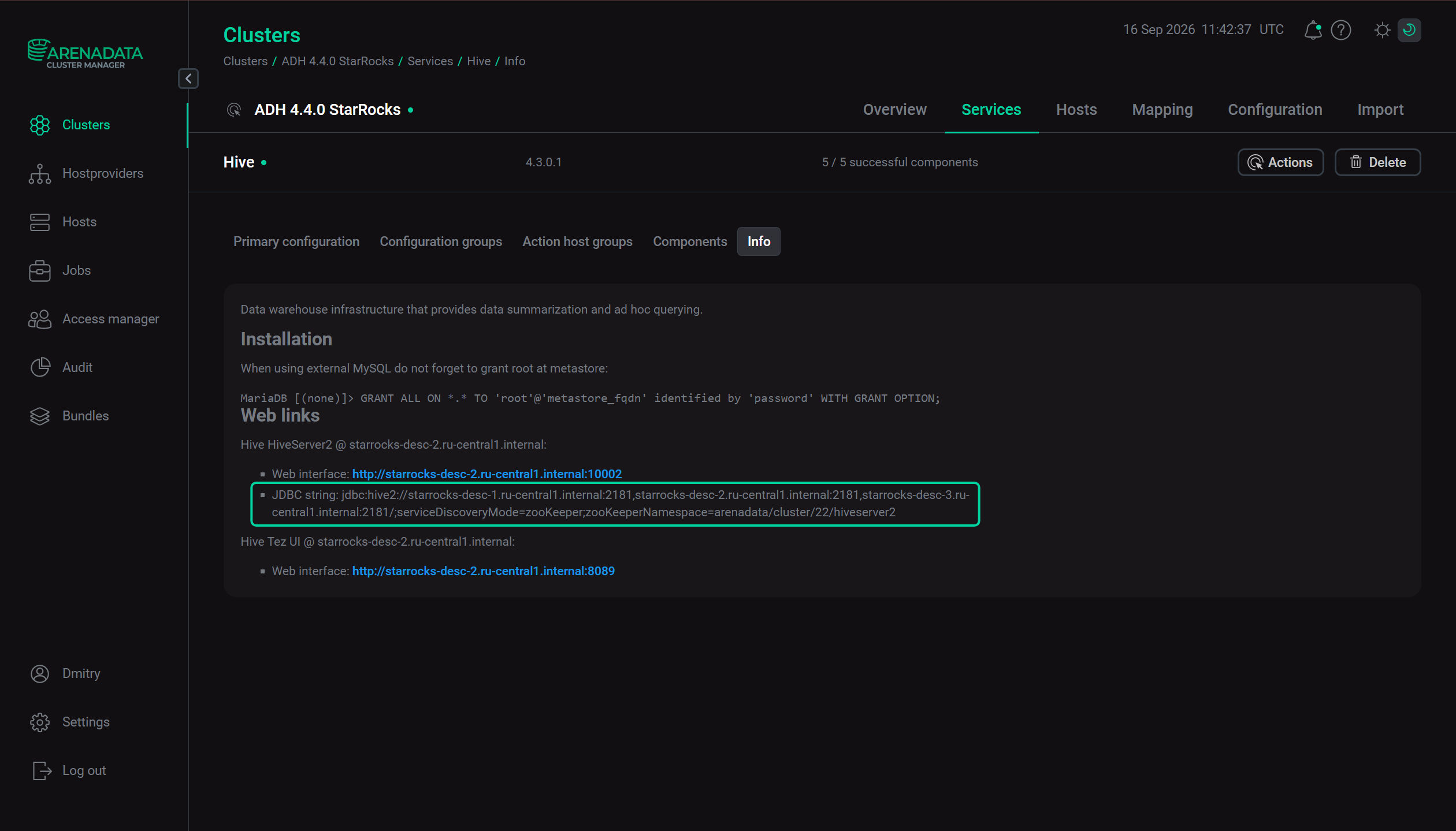Click the '5 / 5 successful components' text
The width and height of the screenshot is (1456, 831).
click(x=900, y=162)
